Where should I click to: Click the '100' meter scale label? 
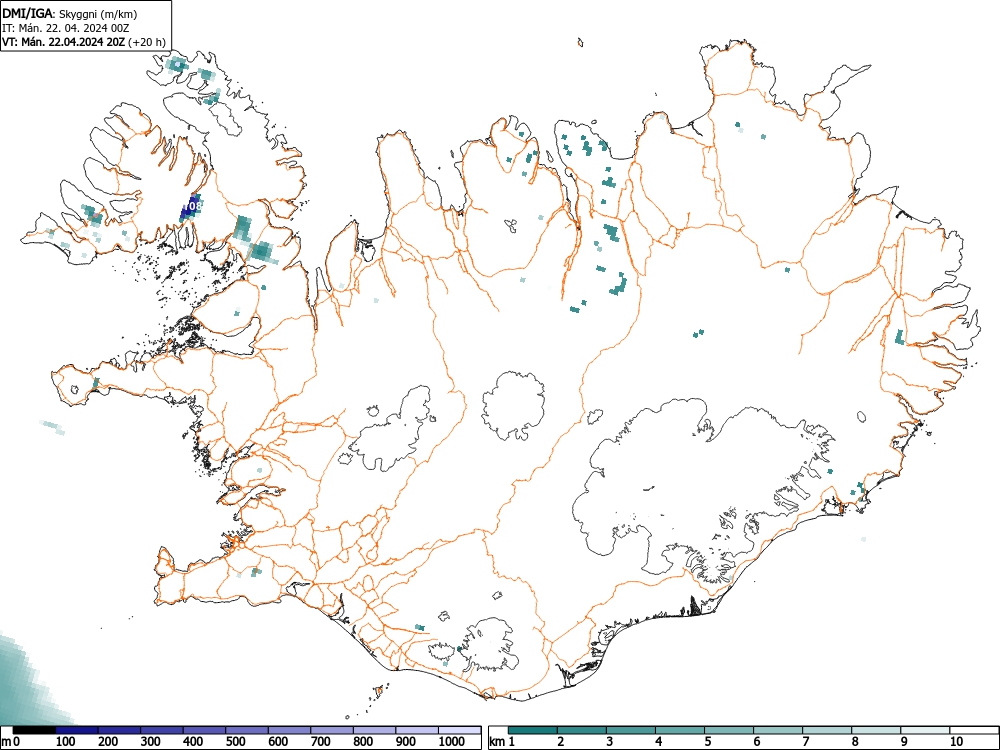coord(66,741)
